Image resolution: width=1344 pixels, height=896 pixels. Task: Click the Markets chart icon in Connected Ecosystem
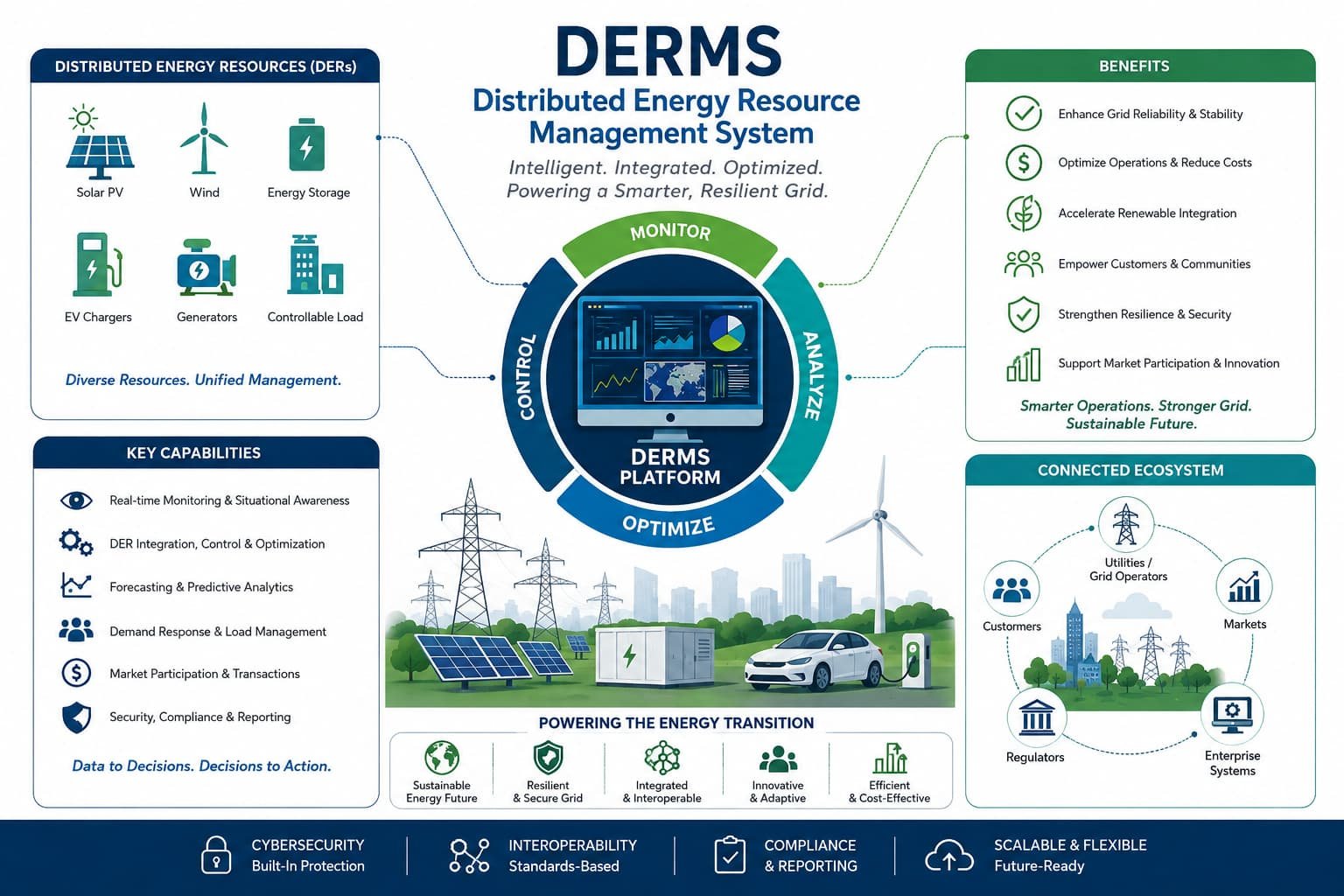(1244, 587)
